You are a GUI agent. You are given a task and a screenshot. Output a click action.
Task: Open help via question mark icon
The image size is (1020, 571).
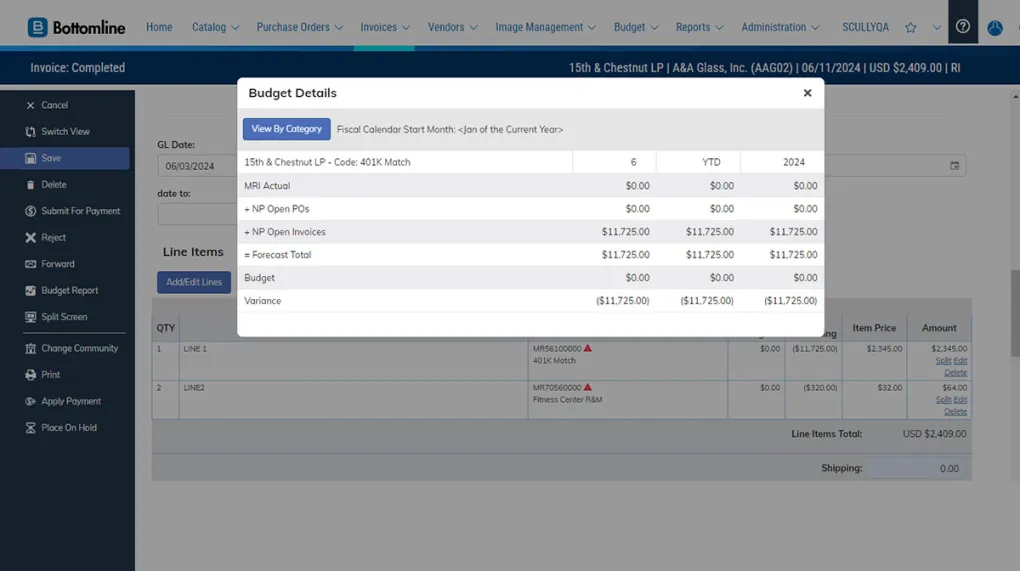coord(962,27)
